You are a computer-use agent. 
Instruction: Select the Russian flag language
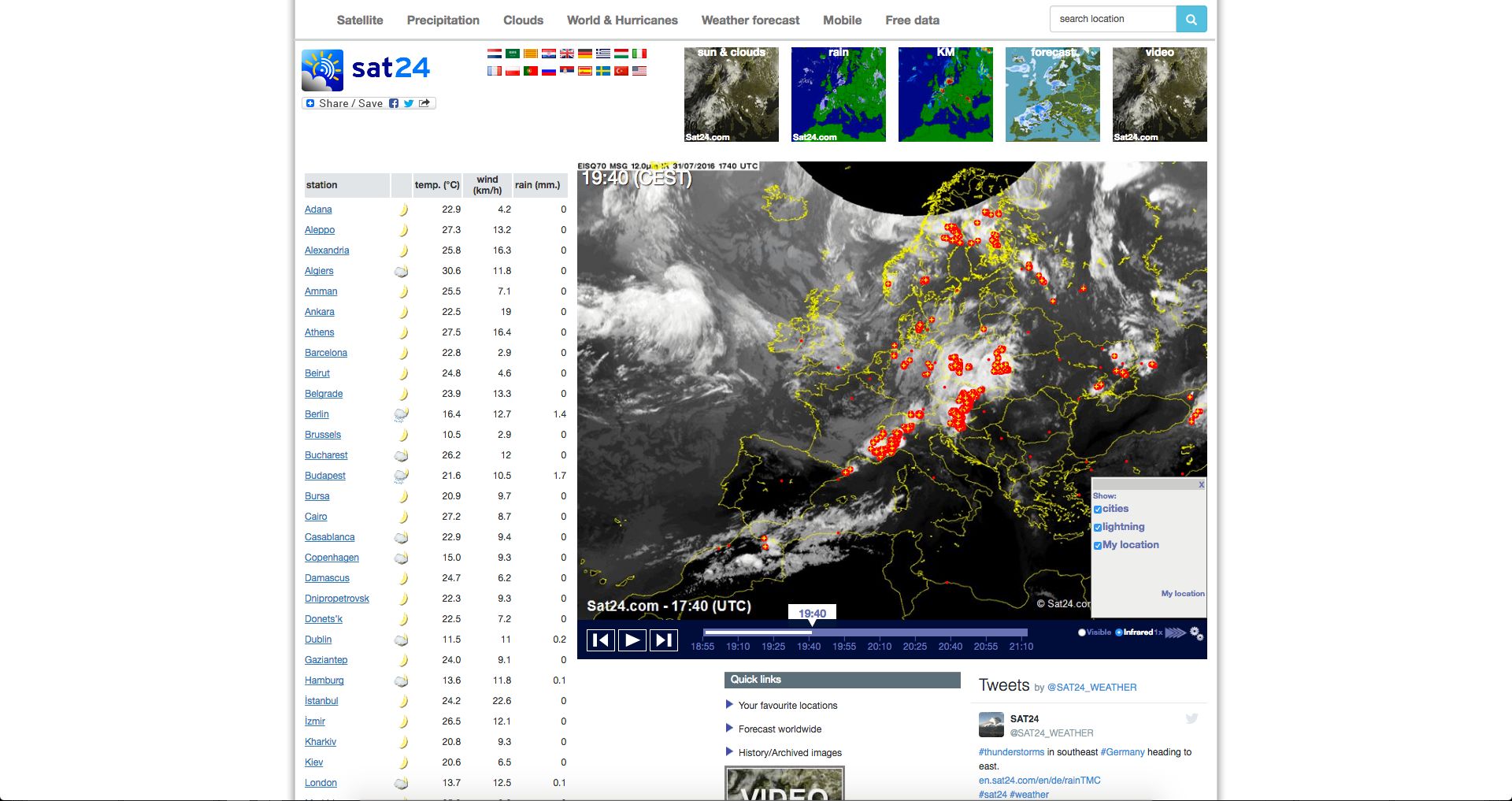549,71
